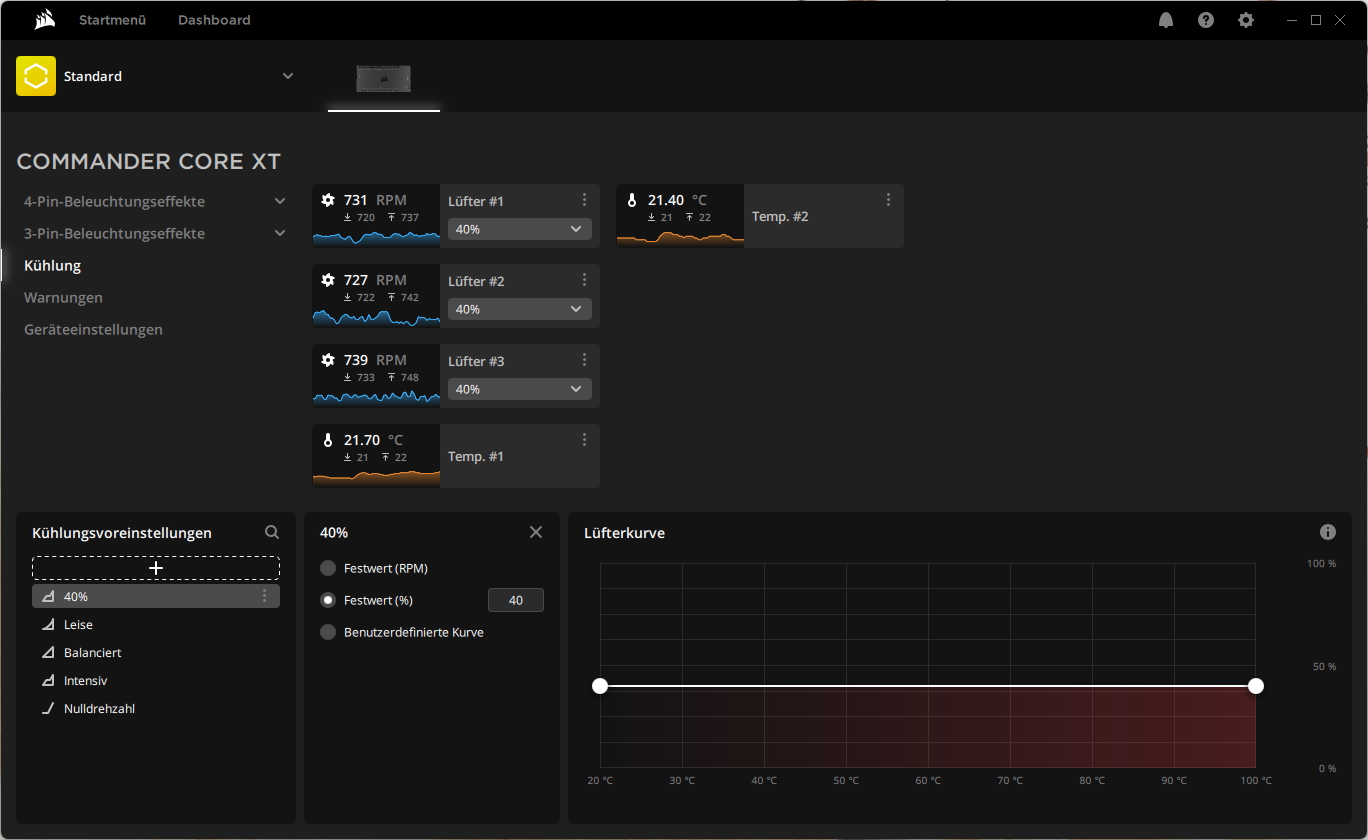Open the Lüfter #1 options menu
The height and width of the screenshot is (840, 1368).
pos(585,200)
